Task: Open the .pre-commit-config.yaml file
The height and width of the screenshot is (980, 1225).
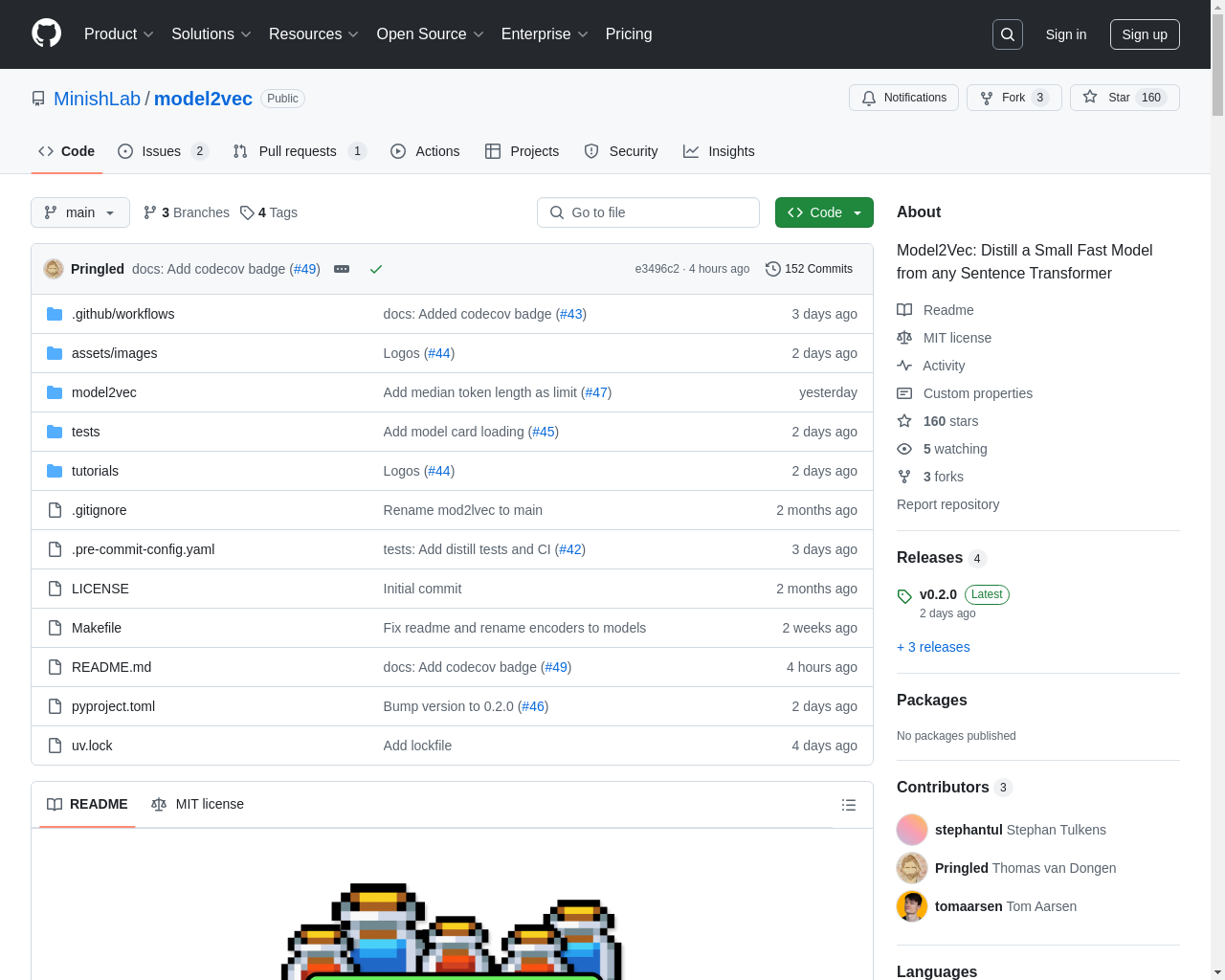Action: point(143,549)
